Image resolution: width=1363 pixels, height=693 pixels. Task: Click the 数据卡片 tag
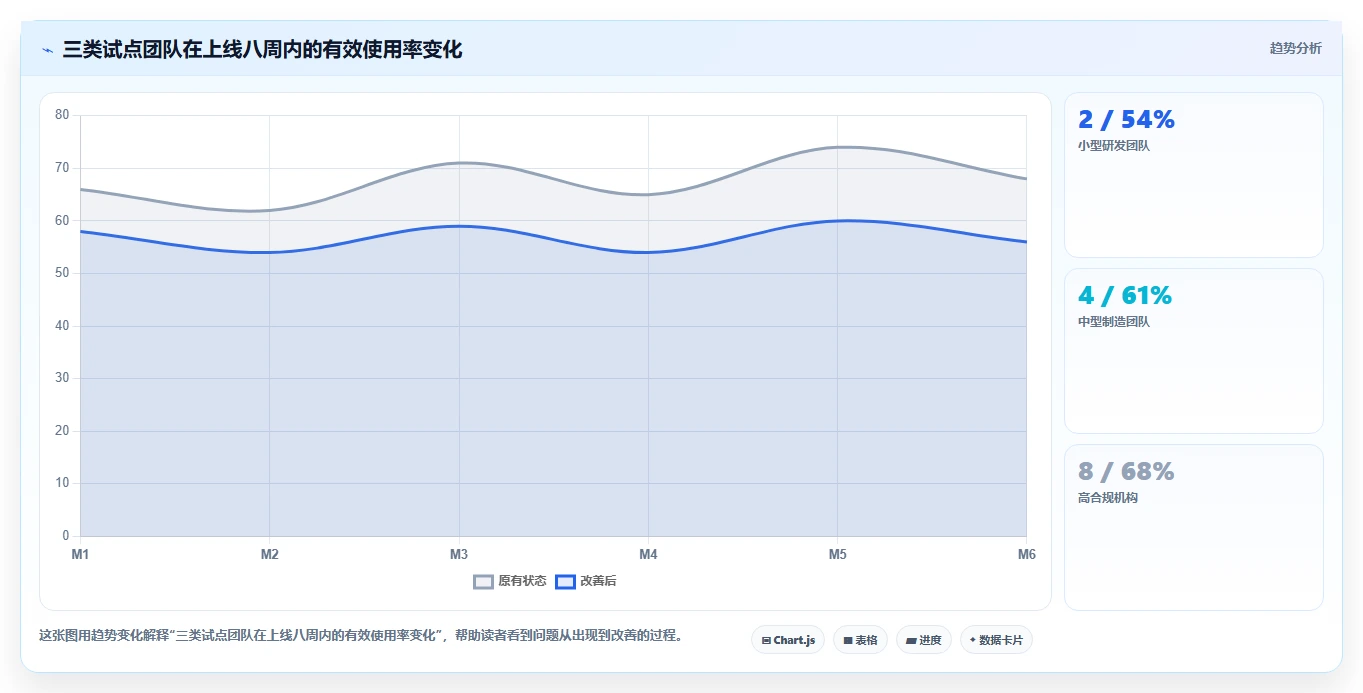[996, 640]
